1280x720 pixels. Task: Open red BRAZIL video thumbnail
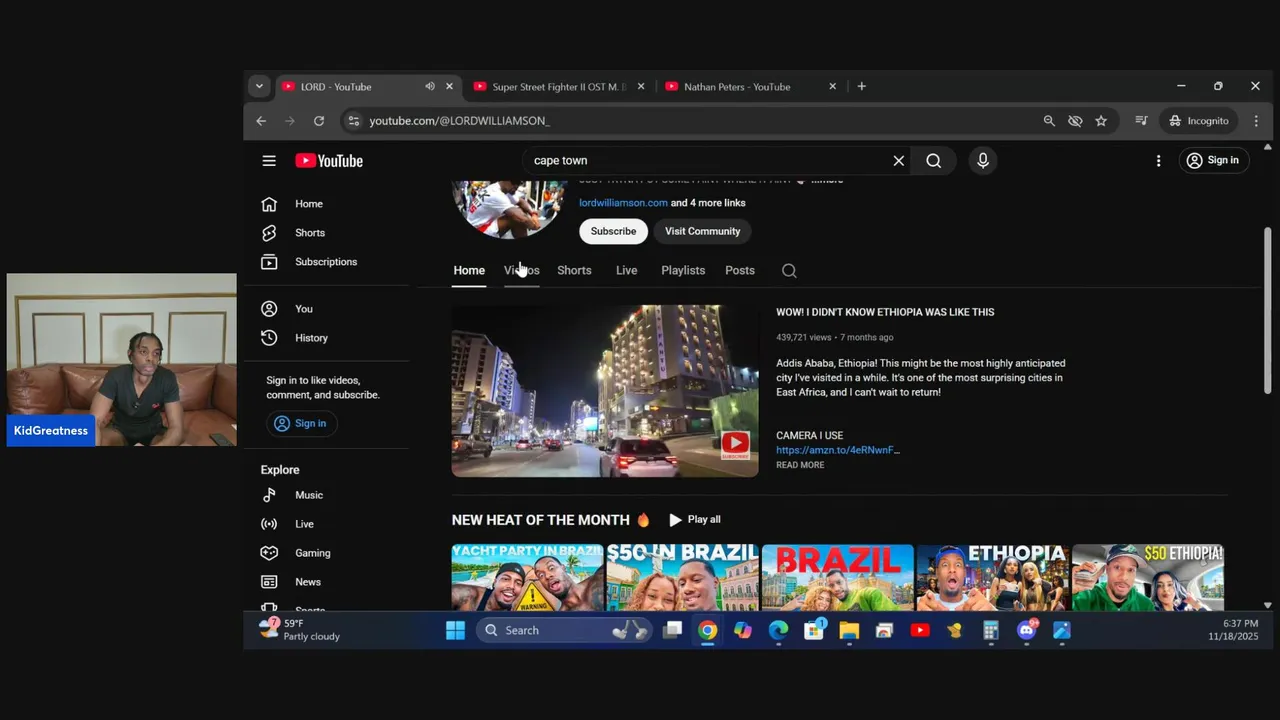click(x=838, y=577)
